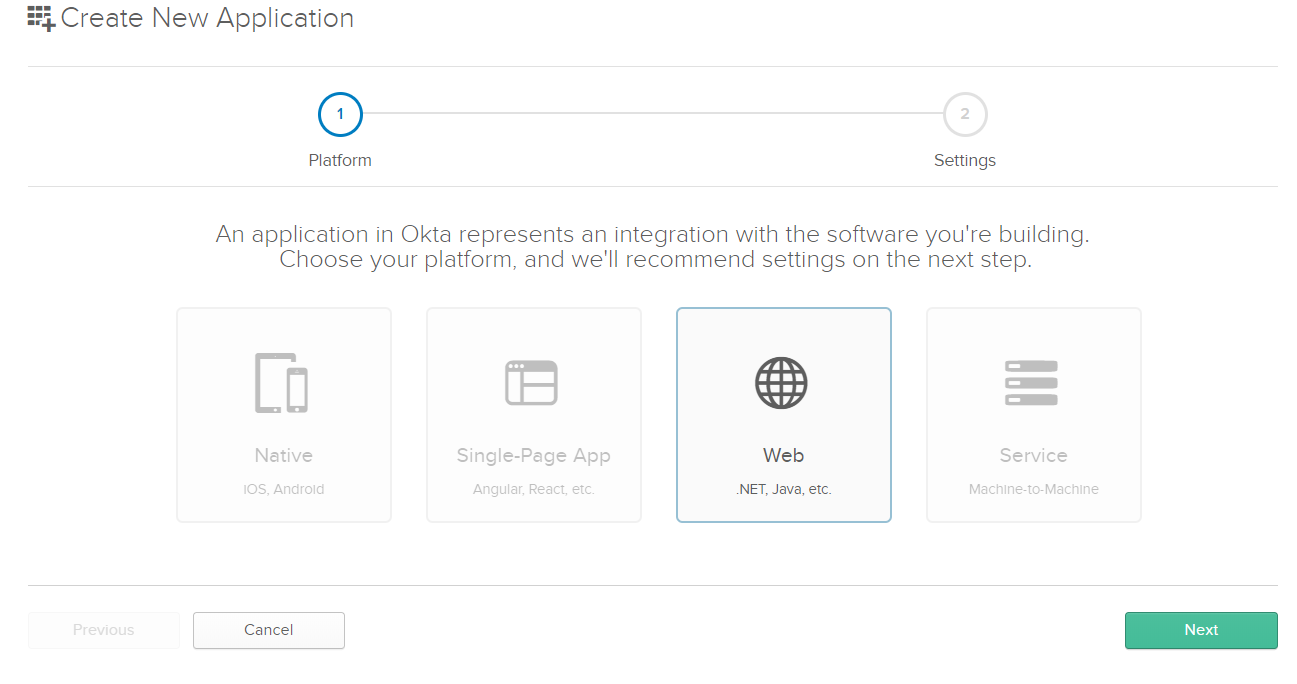Click the Web platform title text
The height and width of the screenshot is (684, 1297).
(x=784, y=455)
